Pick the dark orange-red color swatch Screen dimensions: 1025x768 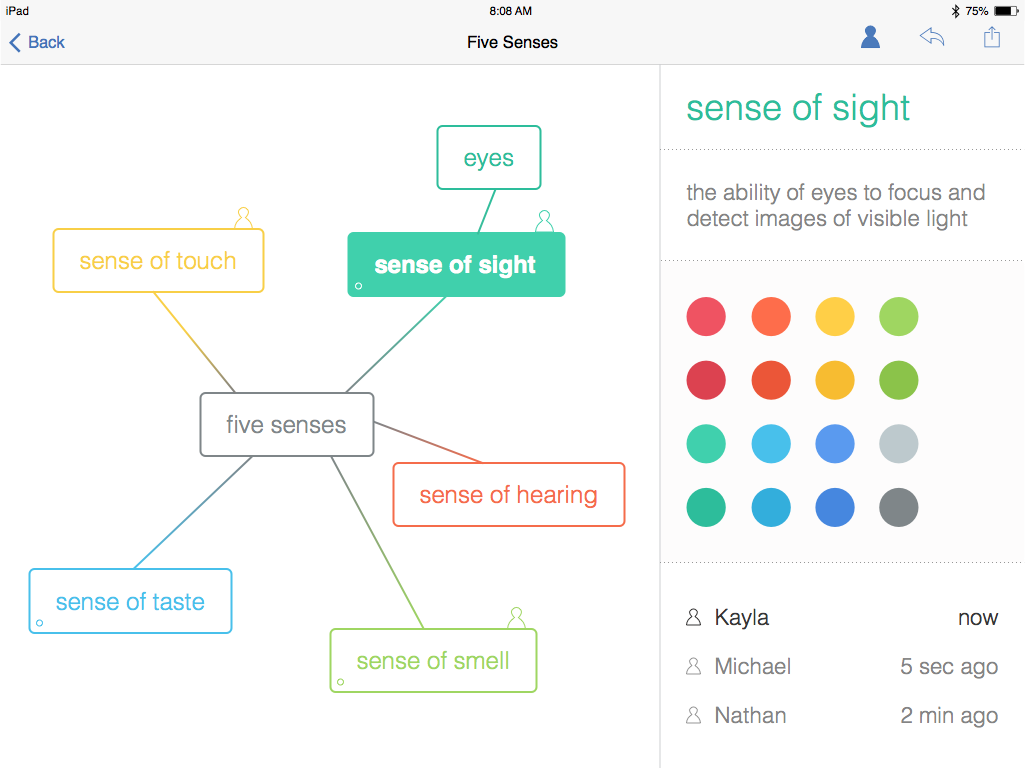pyautogui.click(x=771, y=380)
